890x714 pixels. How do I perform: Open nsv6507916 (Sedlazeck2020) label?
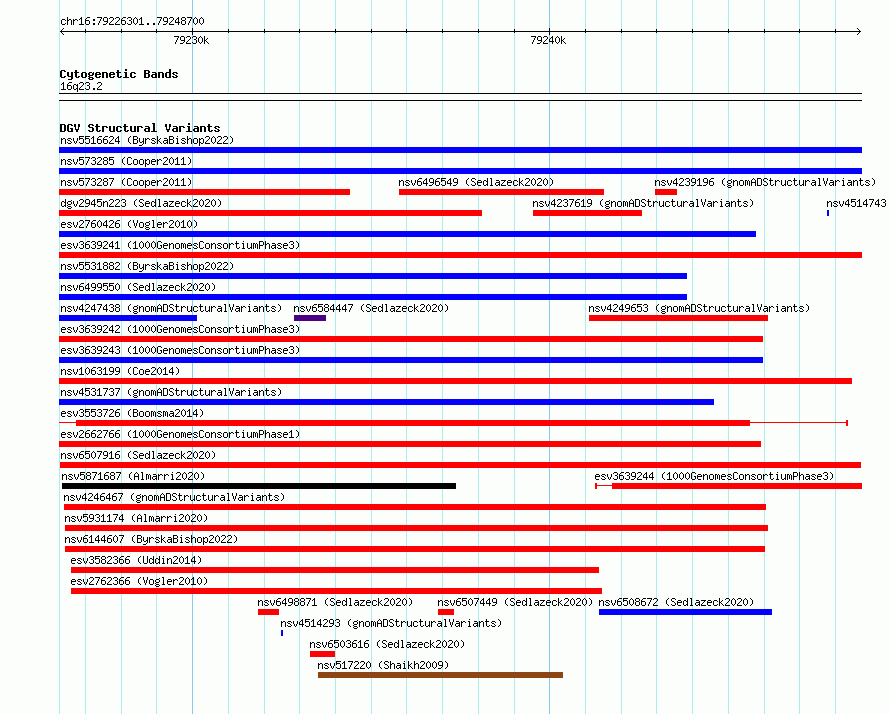pyautogui.click(x=138, y=455)
